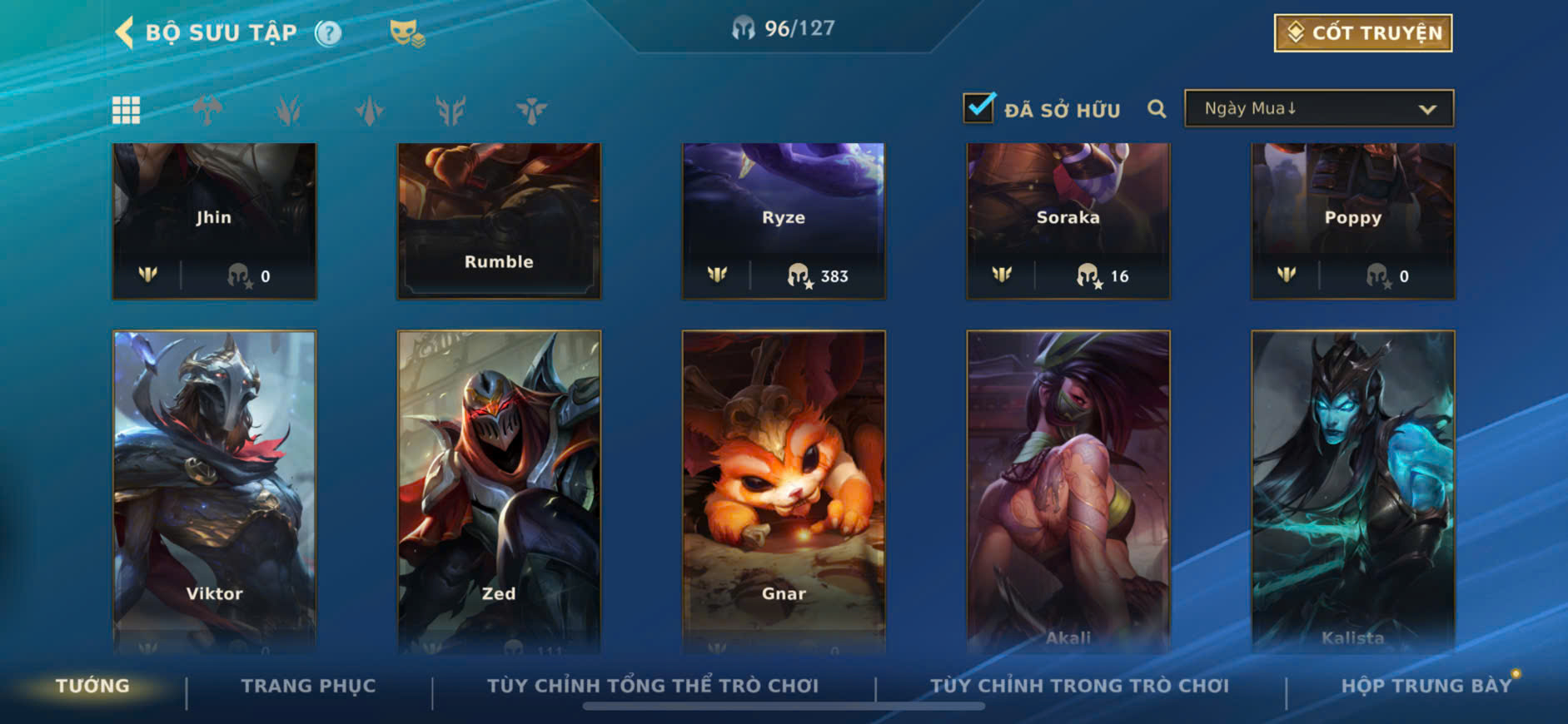Select the all-champions grid filter icon
This screenshot has width=1568, height=724.
click(126, 110)
